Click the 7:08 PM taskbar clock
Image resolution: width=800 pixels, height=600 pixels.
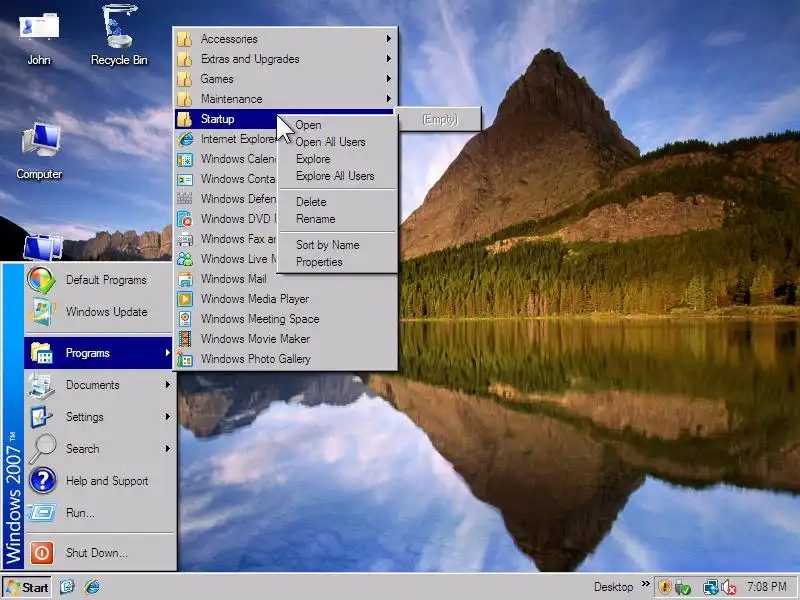click(x=766, y=587)
